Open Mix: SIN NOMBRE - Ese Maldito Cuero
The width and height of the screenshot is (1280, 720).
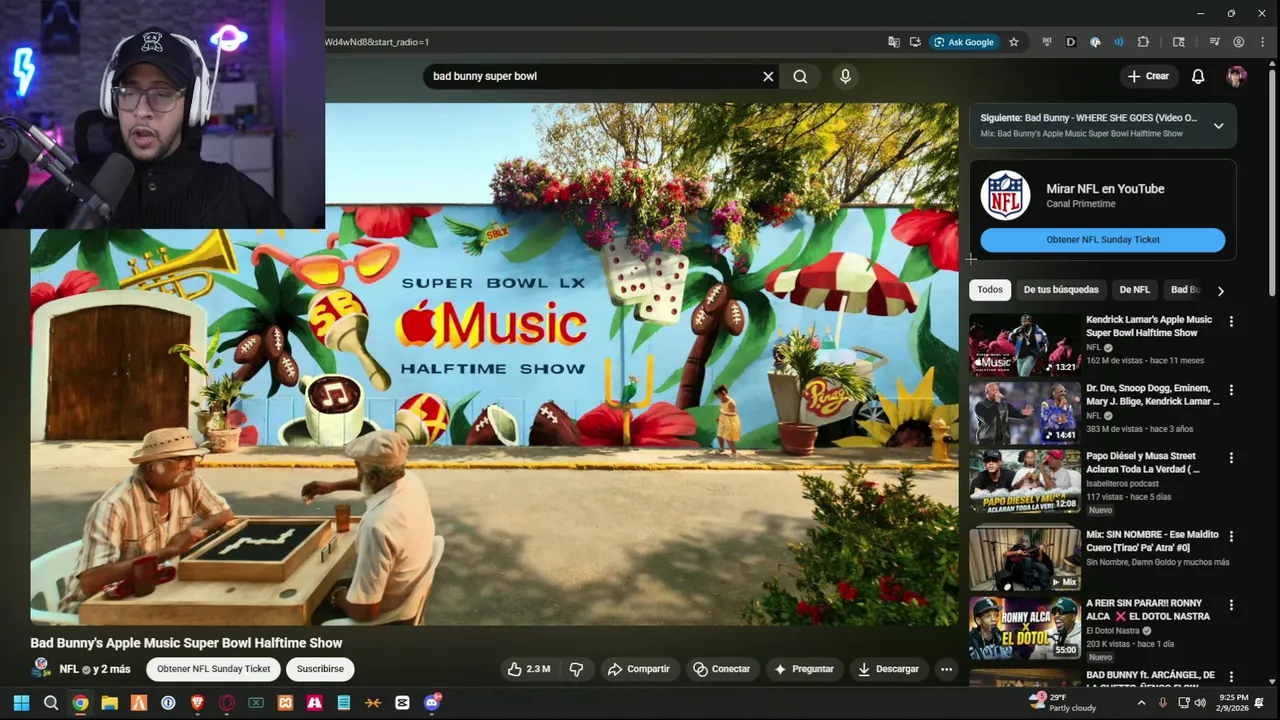(x=1152, y=541)
